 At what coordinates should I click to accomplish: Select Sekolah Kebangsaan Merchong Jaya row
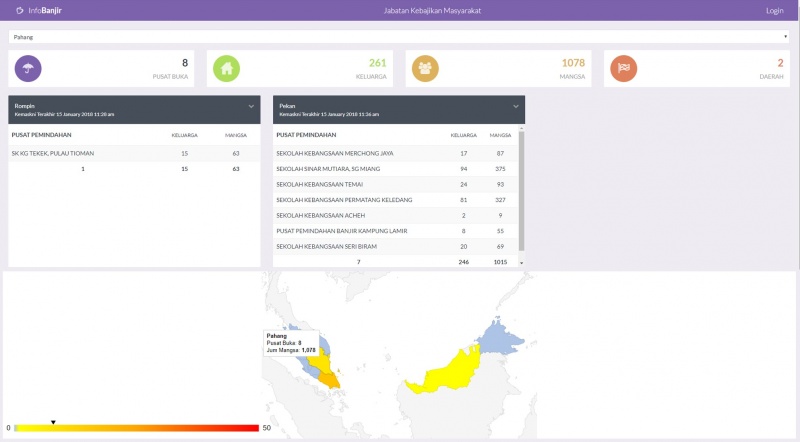(x=395, y=153)
